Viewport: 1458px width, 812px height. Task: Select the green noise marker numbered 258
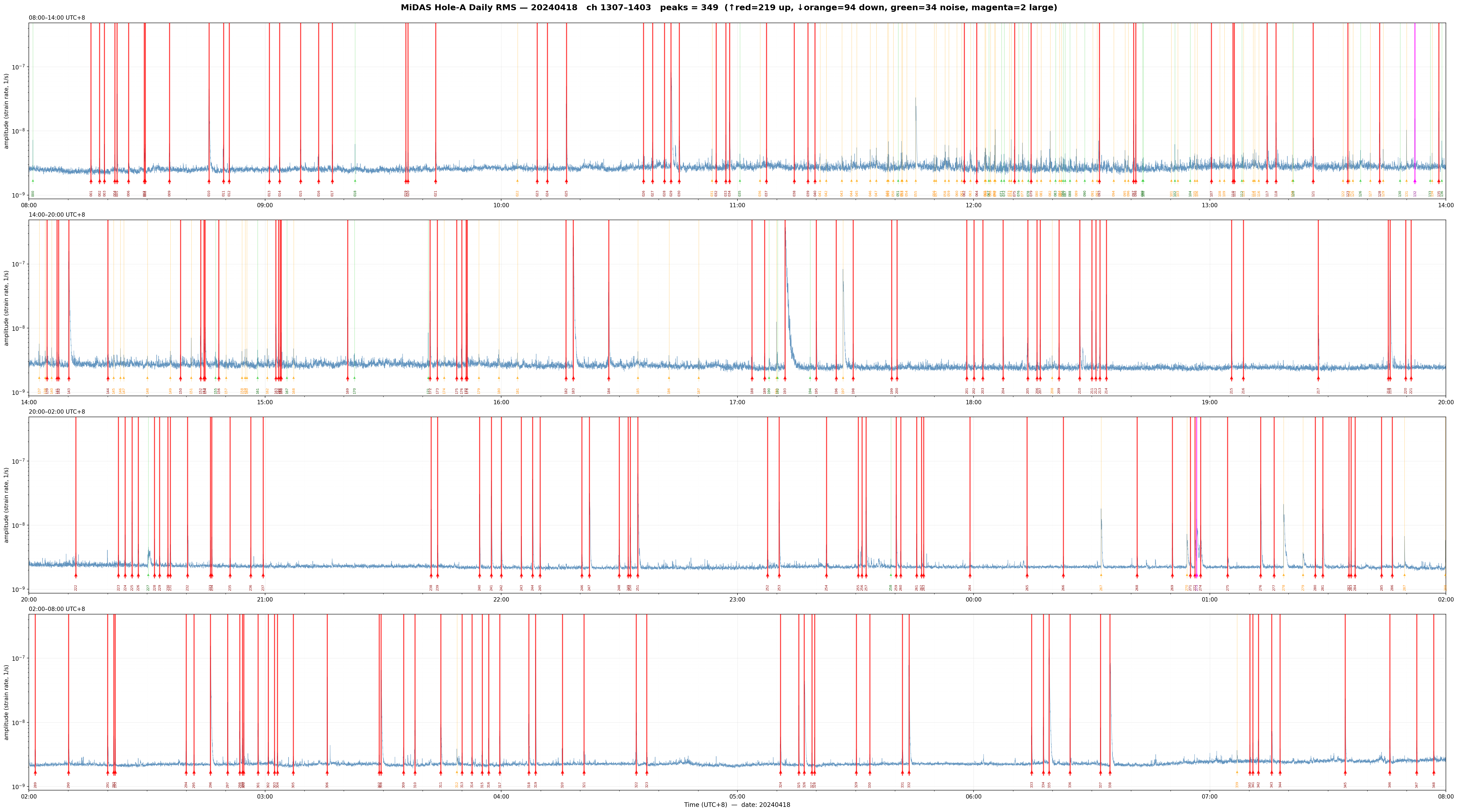[x=891, y=575]
